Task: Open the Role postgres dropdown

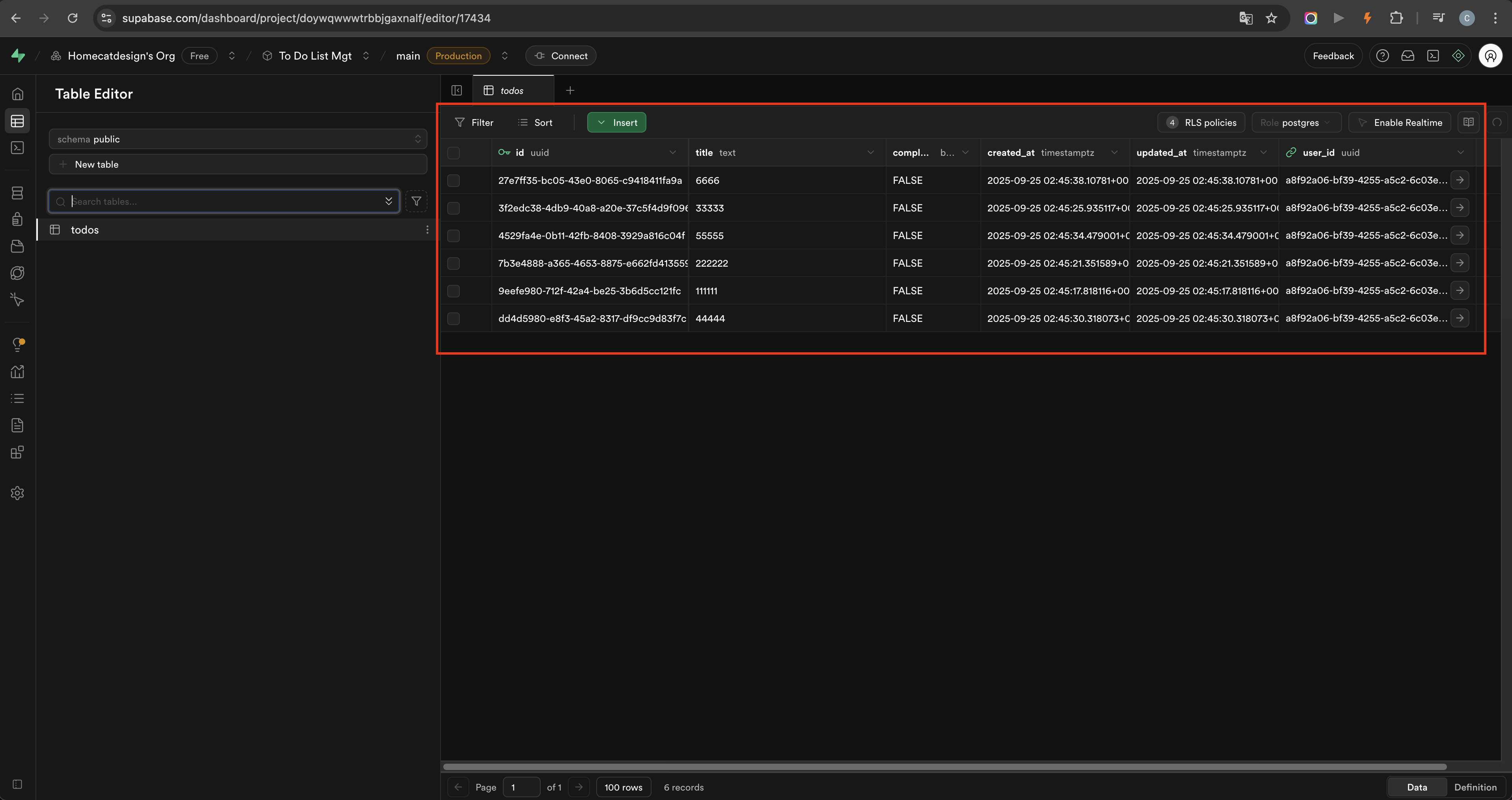Action: (1296, 123)
